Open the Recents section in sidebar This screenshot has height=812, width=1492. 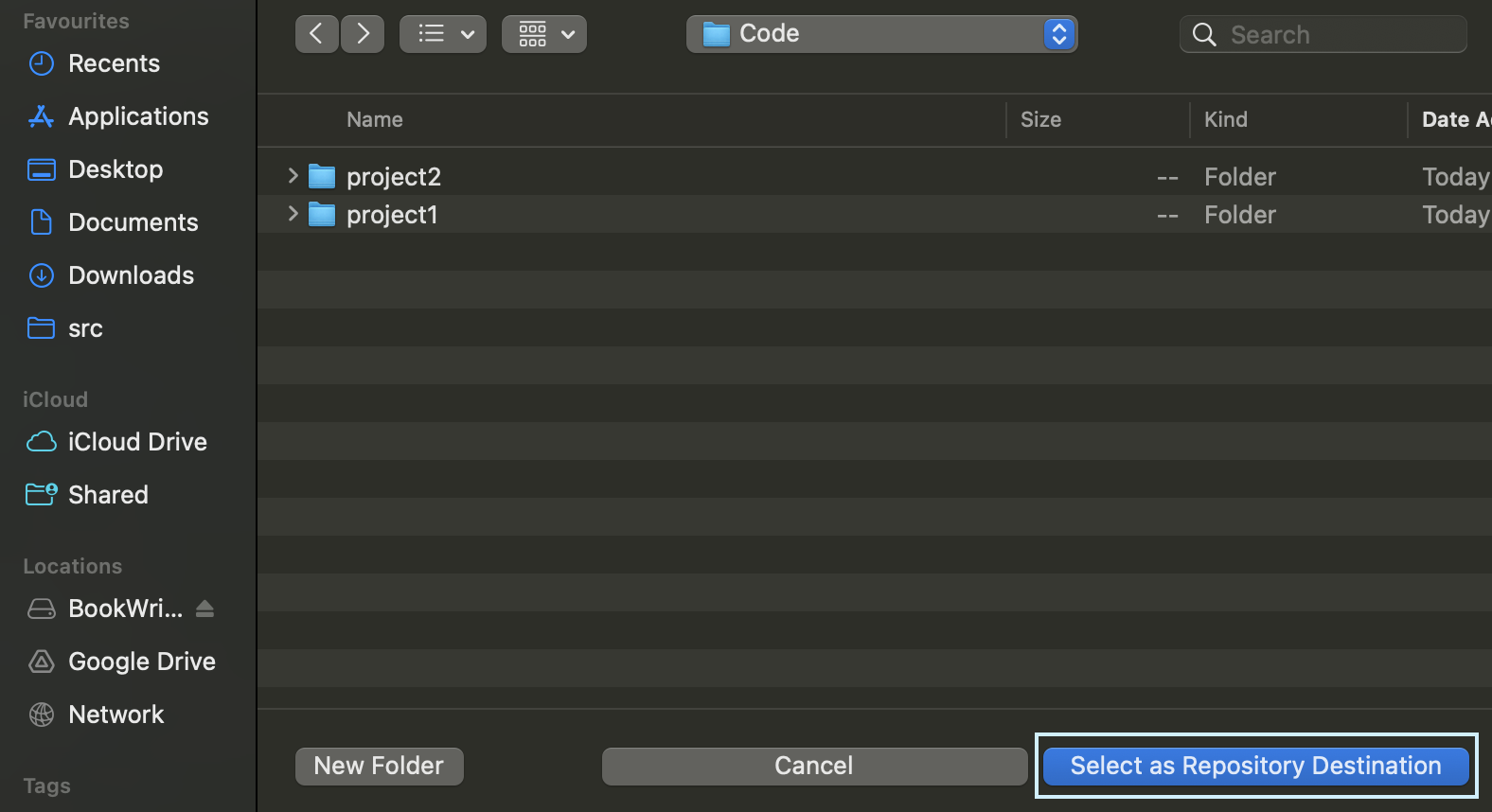tap(114, 63)
